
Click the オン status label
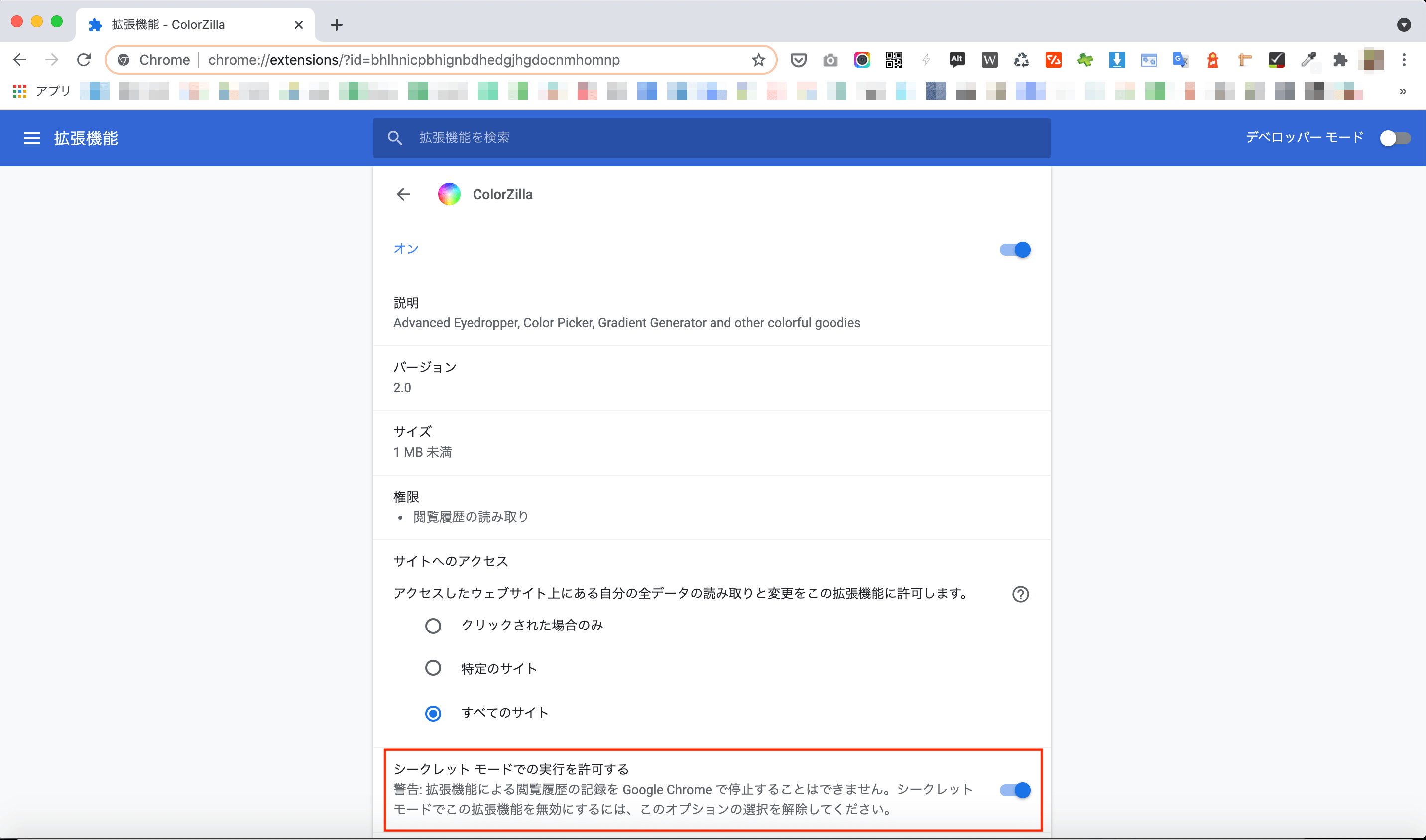pyautogui.click(x=406, y=249)
